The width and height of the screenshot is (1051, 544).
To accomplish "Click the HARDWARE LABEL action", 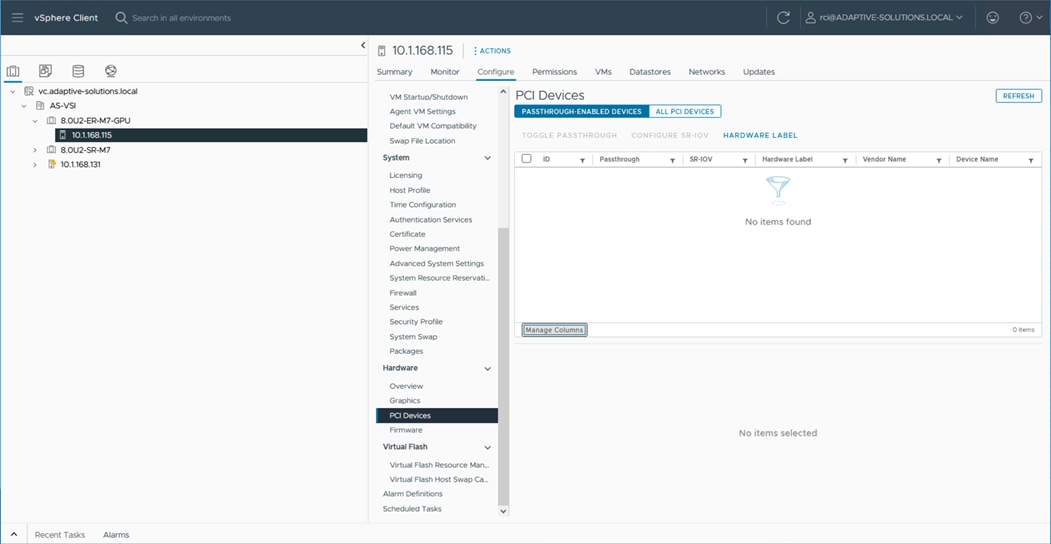I will point(760,135).
